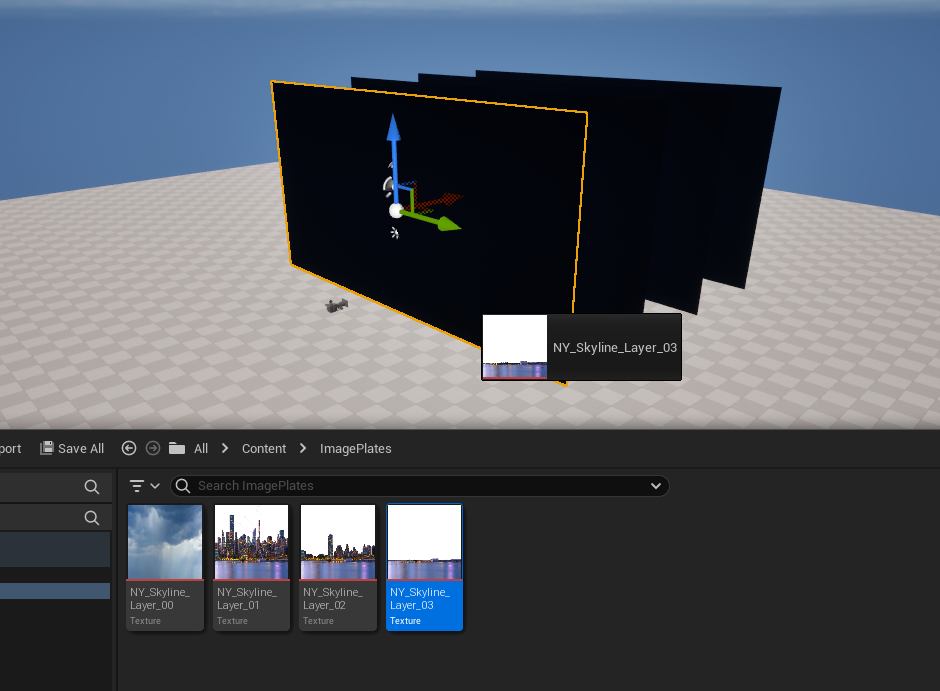This screenshot has width=940, height=691.
Task: Select the ImagePlates breadcrumb
Action: [x=355, y=448]
